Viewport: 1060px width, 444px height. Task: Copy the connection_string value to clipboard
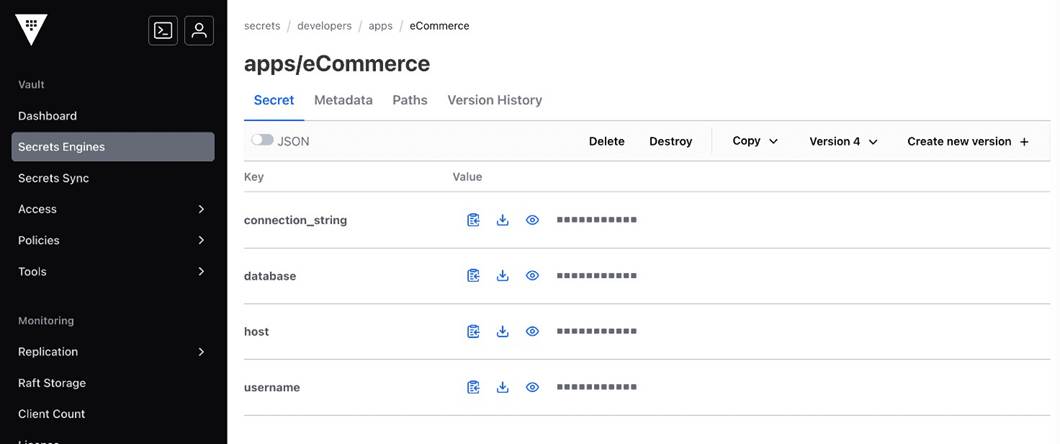(x=473, y=220)
